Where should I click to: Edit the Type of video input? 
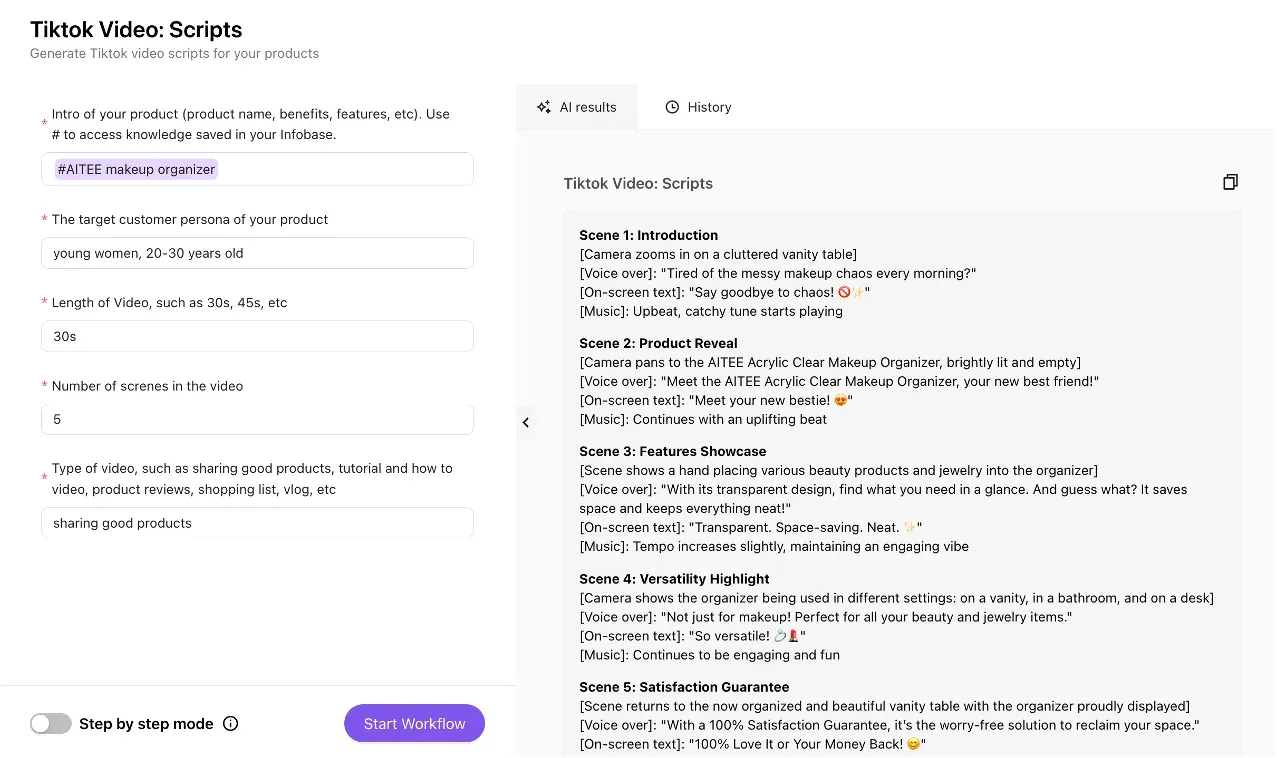[x=257, y=523]
